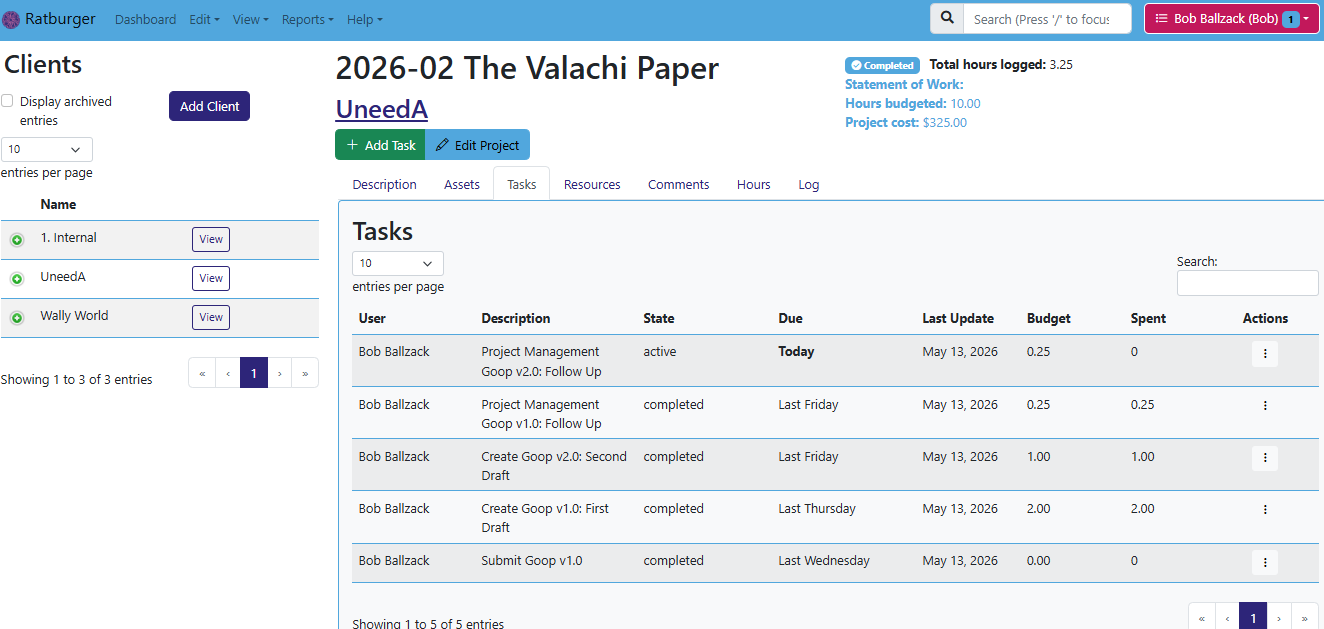Go to first page of clients list
Screen dimensions: 1324x629
202,373
